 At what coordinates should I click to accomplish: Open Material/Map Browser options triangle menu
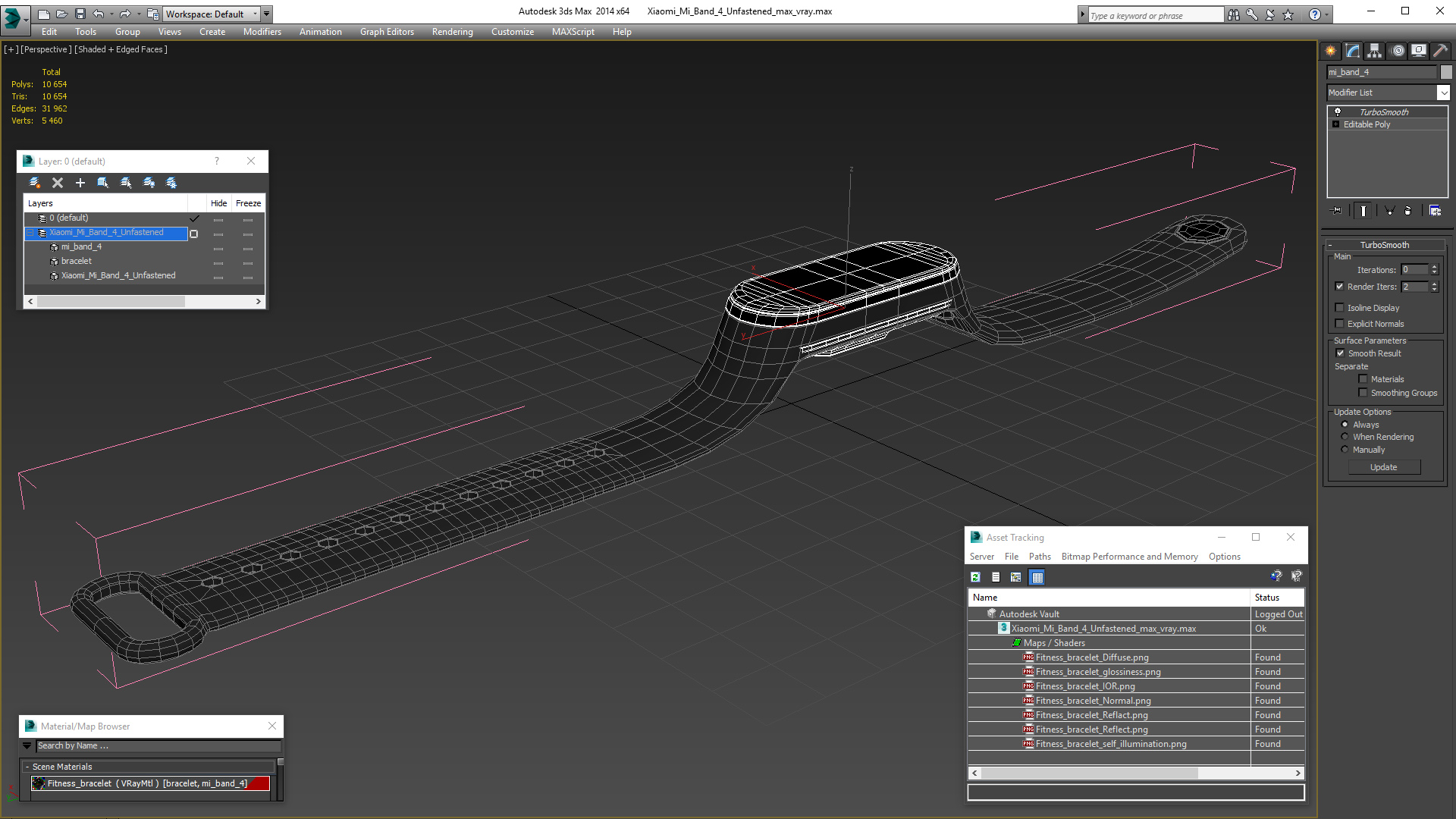pos(27,746)
